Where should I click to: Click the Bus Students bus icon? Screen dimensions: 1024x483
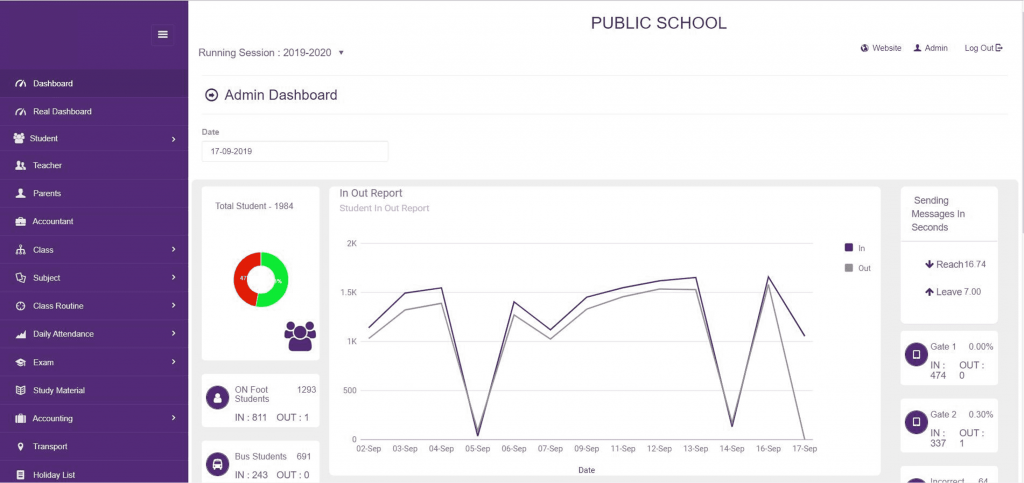(x=217, y=465)
